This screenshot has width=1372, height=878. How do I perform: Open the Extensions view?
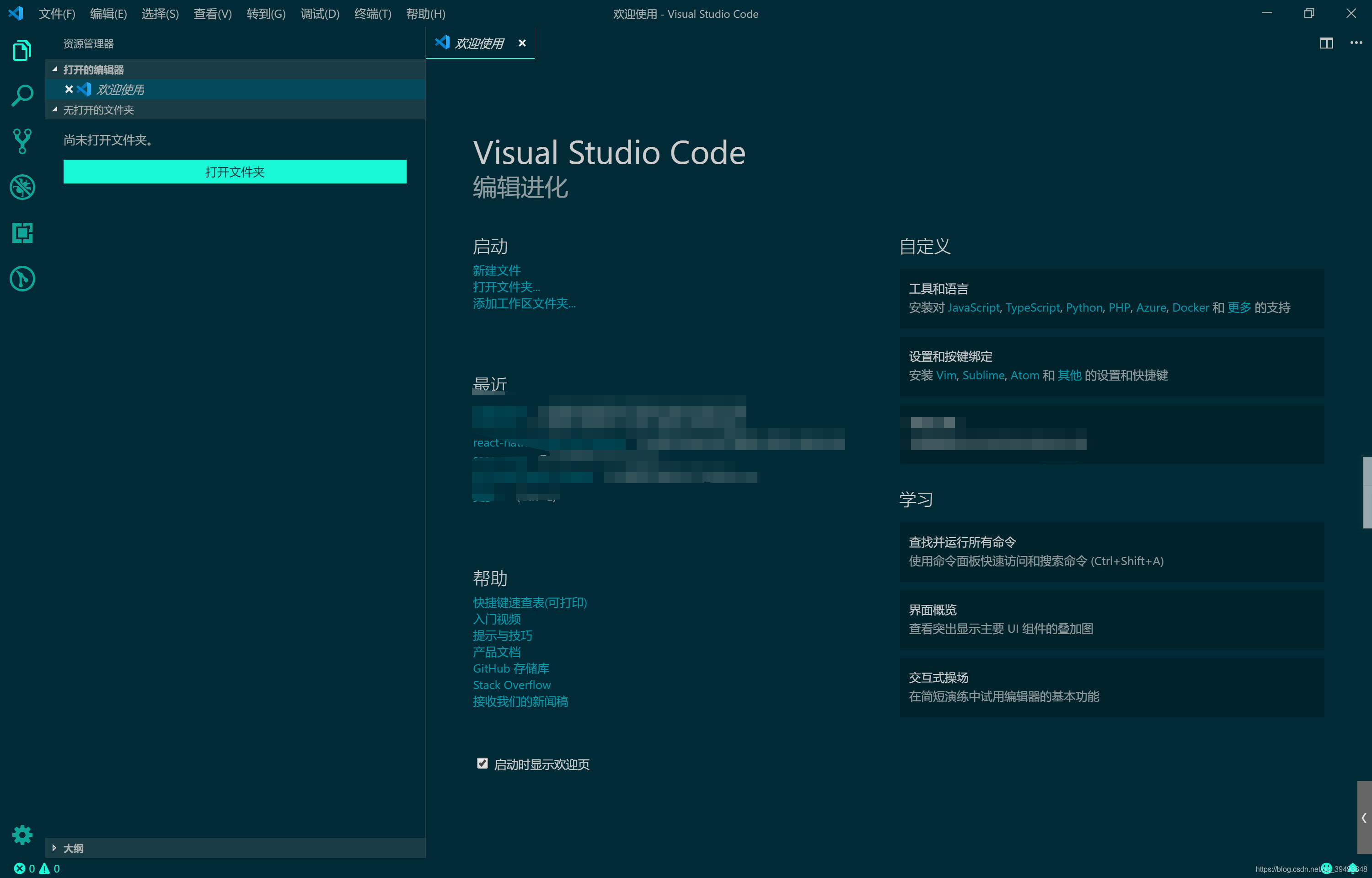(x=22, y=232)
